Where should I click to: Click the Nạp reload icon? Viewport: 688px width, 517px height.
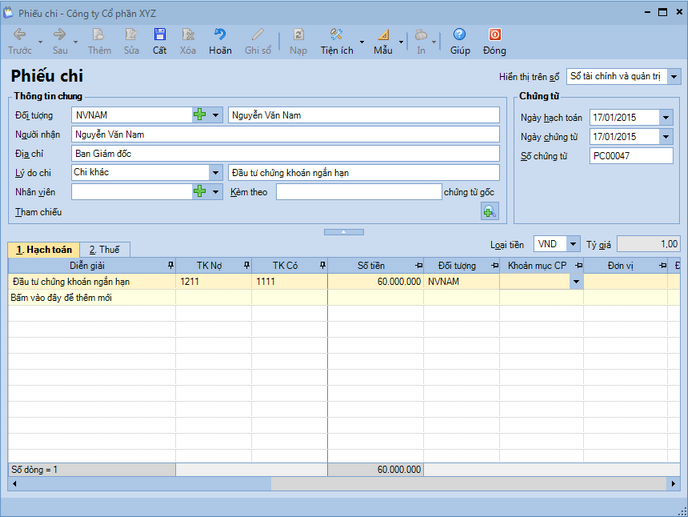click(298, 35)
